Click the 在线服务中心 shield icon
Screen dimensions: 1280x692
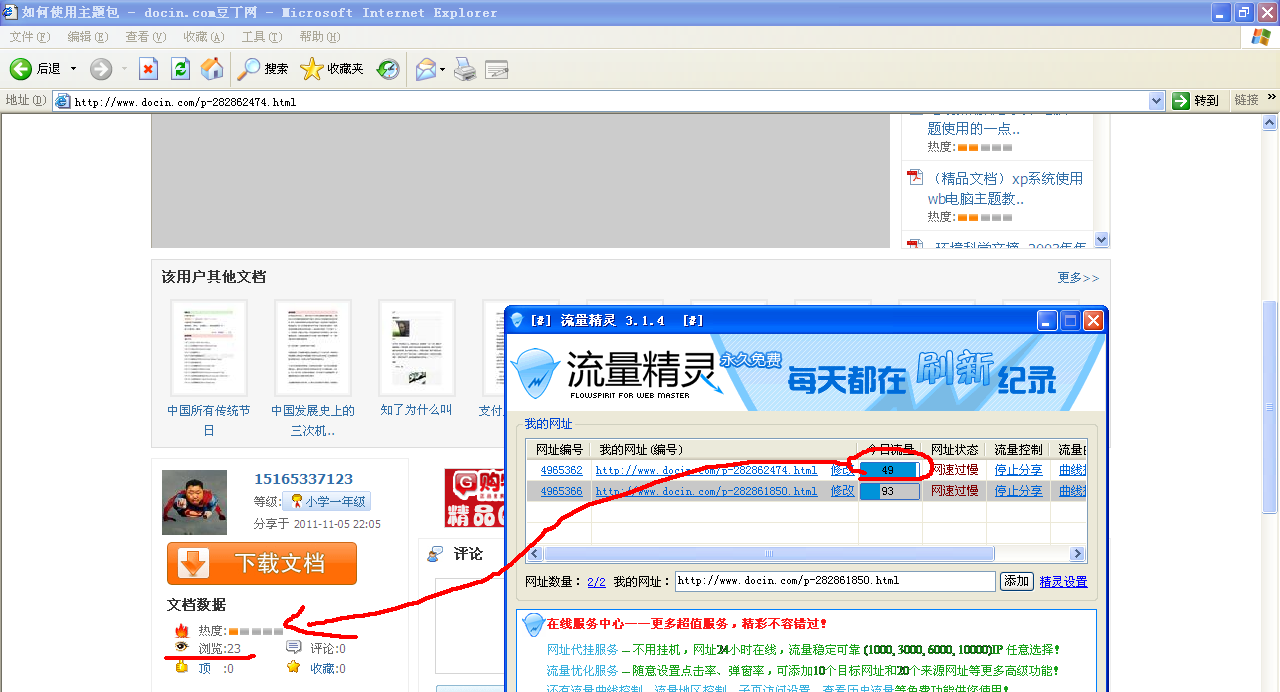tap(533, 625)
